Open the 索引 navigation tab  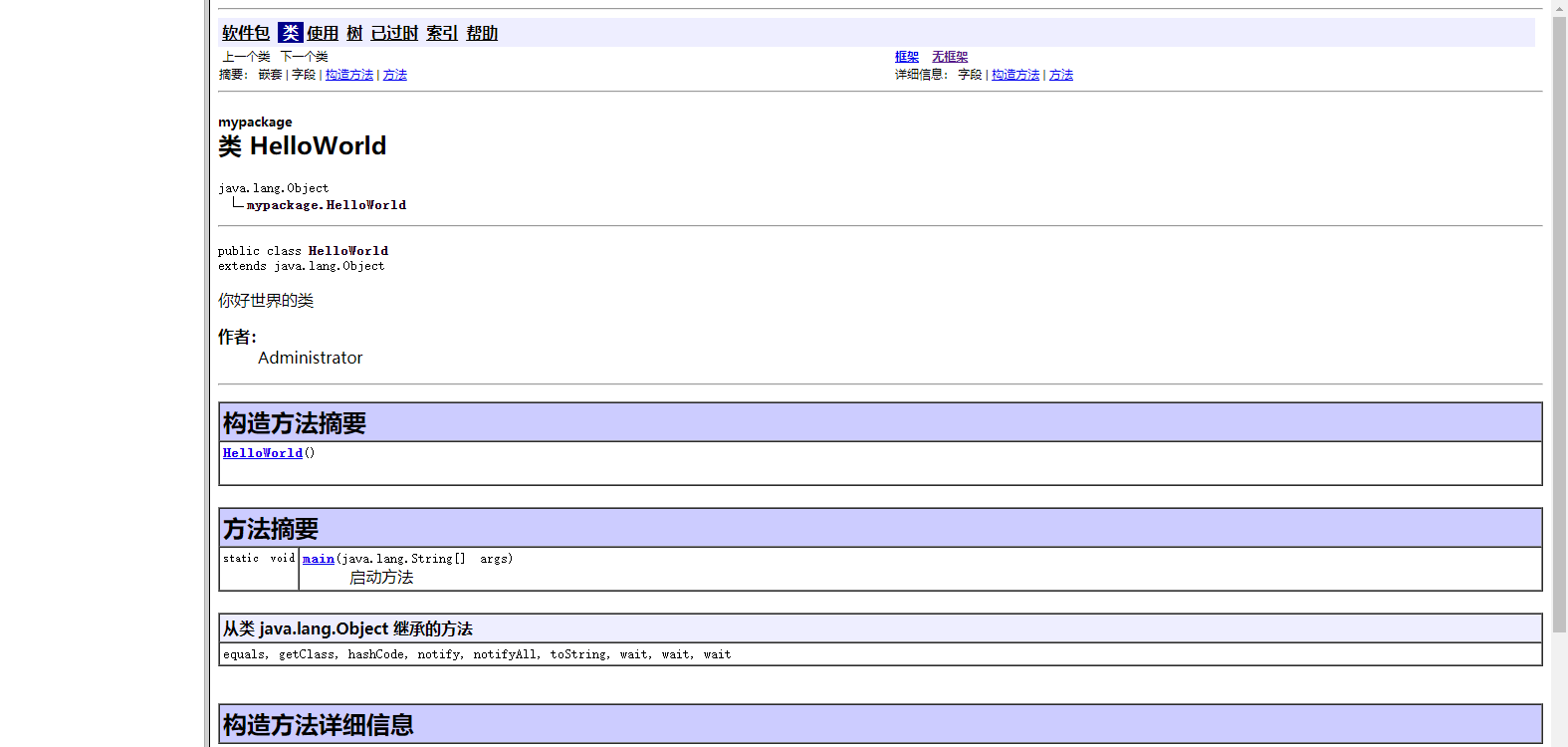pos(442,33)
